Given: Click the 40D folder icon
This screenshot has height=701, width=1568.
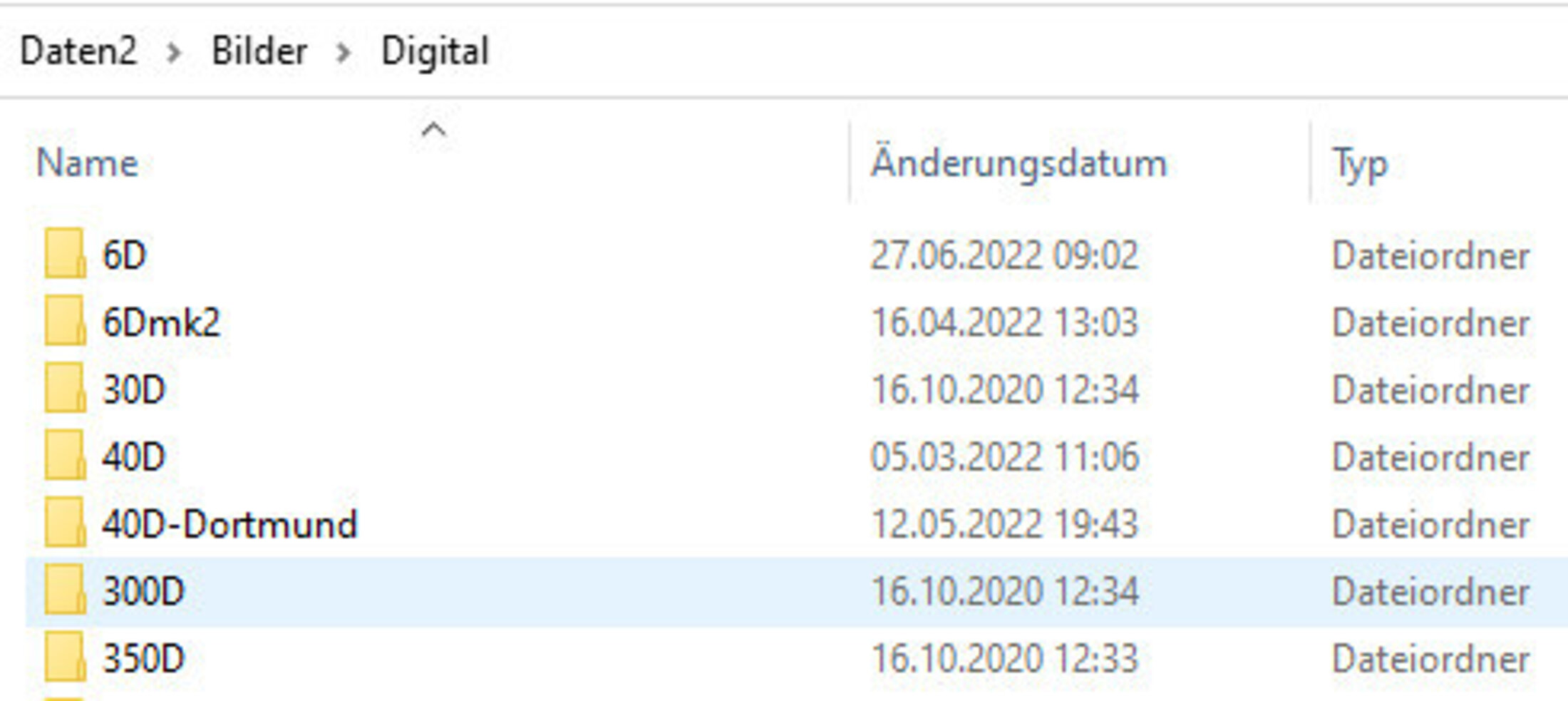Looking at the screenshot, I should pyautogui.click(x=64, y=456).
